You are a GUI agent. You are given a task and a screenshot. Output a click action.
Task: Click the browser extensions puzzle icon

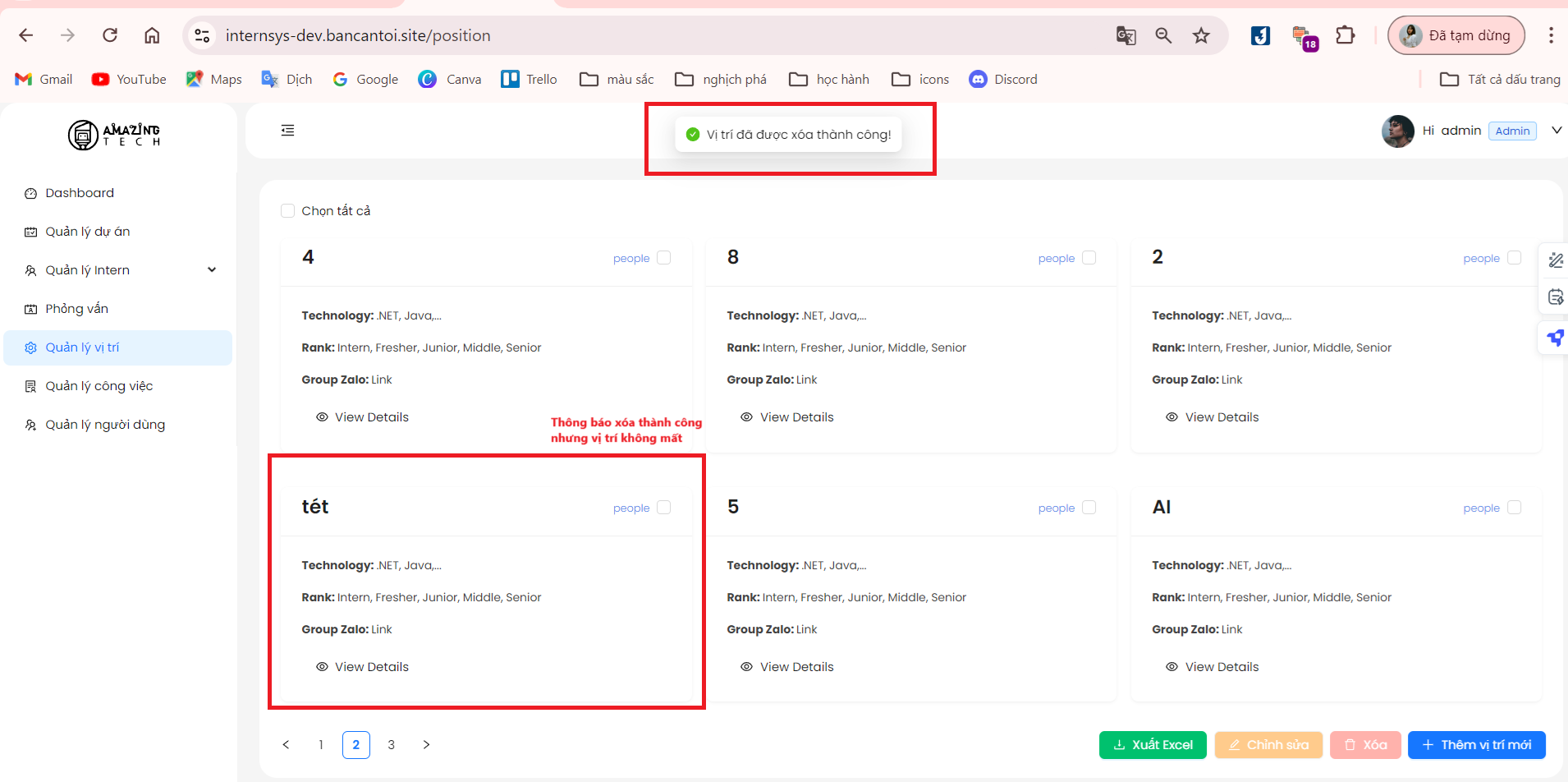[1345, 35]
